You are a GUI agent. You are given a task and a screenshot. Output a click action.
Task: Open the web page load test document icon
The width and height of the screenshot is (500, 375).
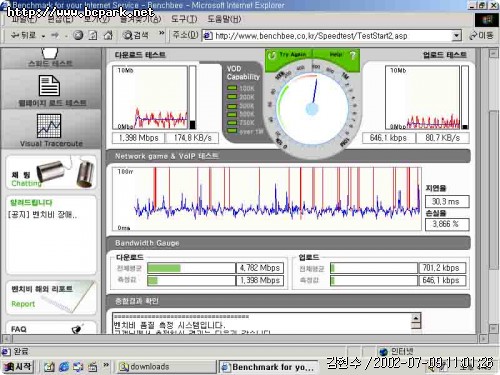(49, 85)
